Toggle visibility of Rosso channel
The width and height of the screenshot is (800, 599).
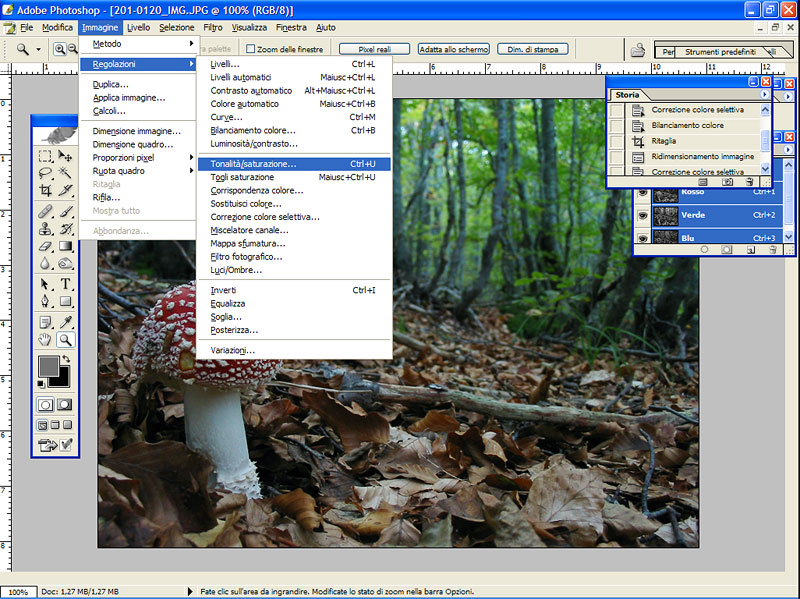coord(641,193)
